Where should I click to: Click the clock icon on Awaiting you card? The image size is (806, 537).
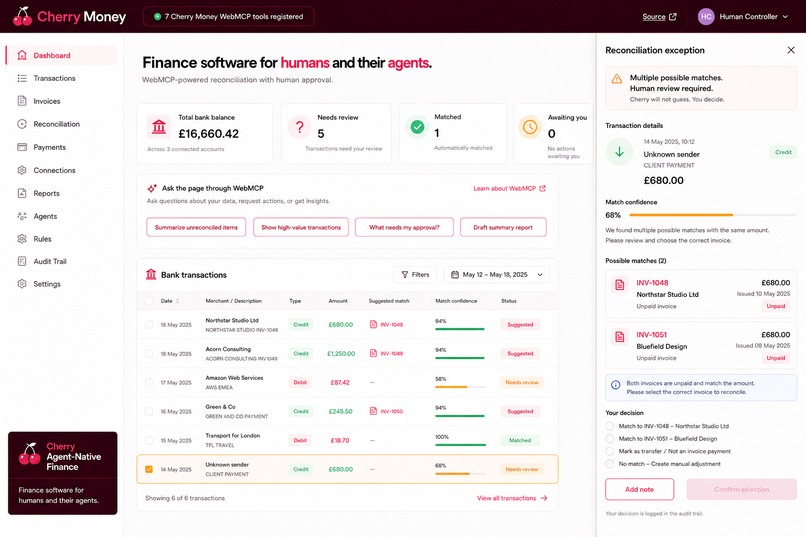click(530, 126)
